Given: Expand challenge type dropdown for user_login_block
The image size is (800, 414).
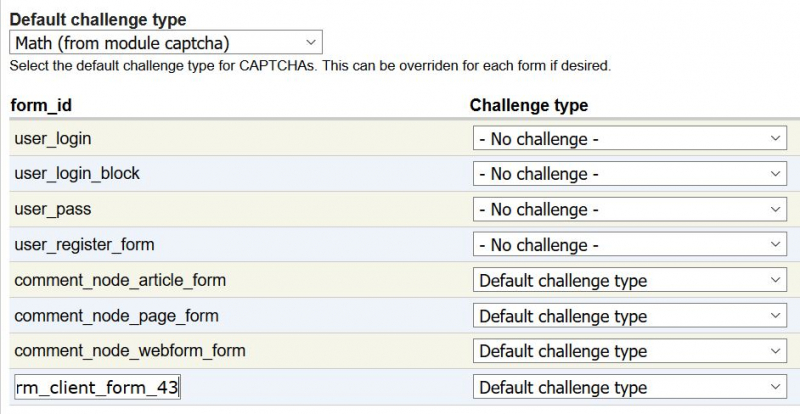Looking at the screenshot, I should click(630, 174).
